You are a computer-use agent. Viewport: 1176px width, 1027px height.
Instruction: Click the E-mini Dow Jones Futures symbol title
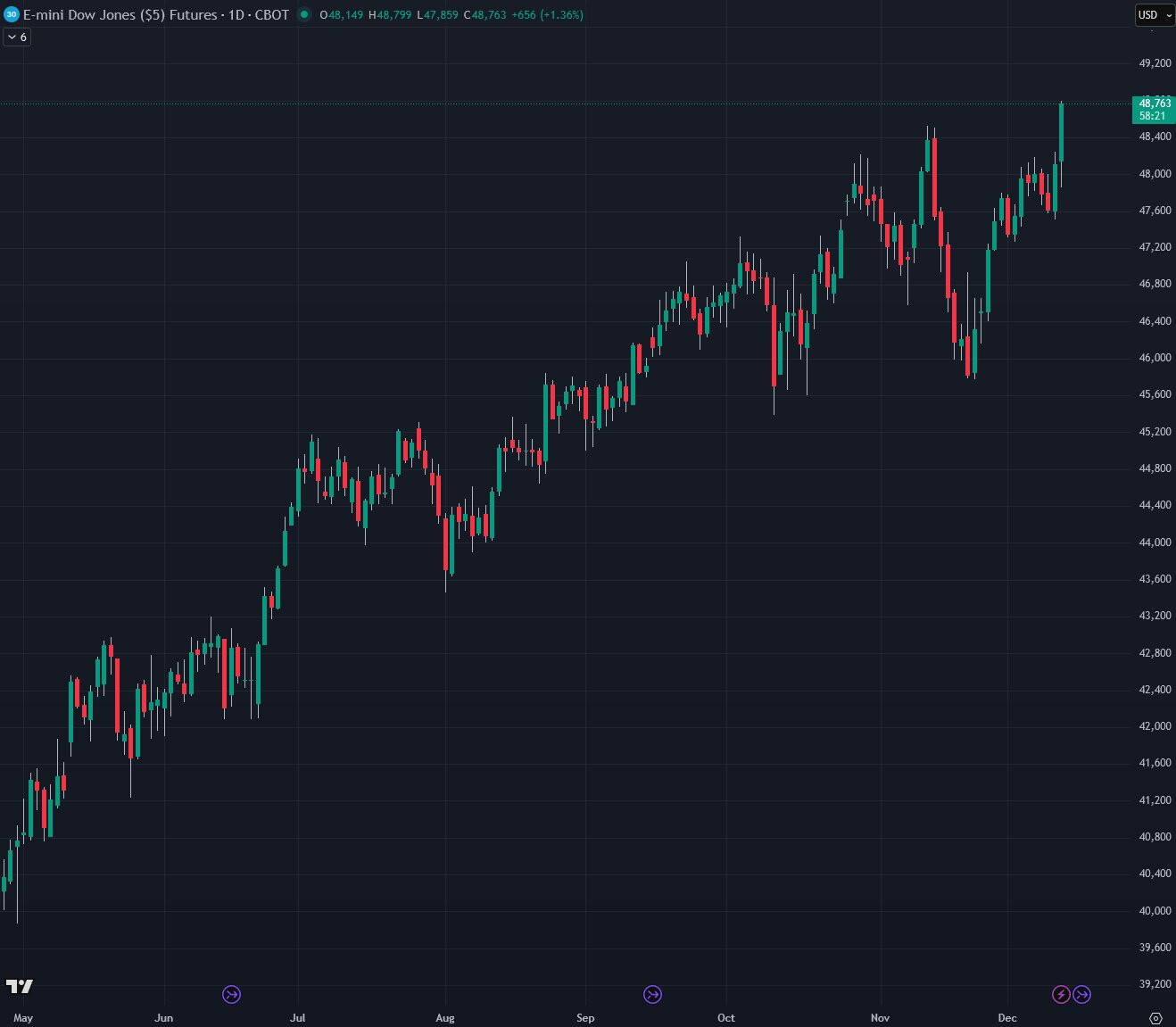tap(156, 15)
